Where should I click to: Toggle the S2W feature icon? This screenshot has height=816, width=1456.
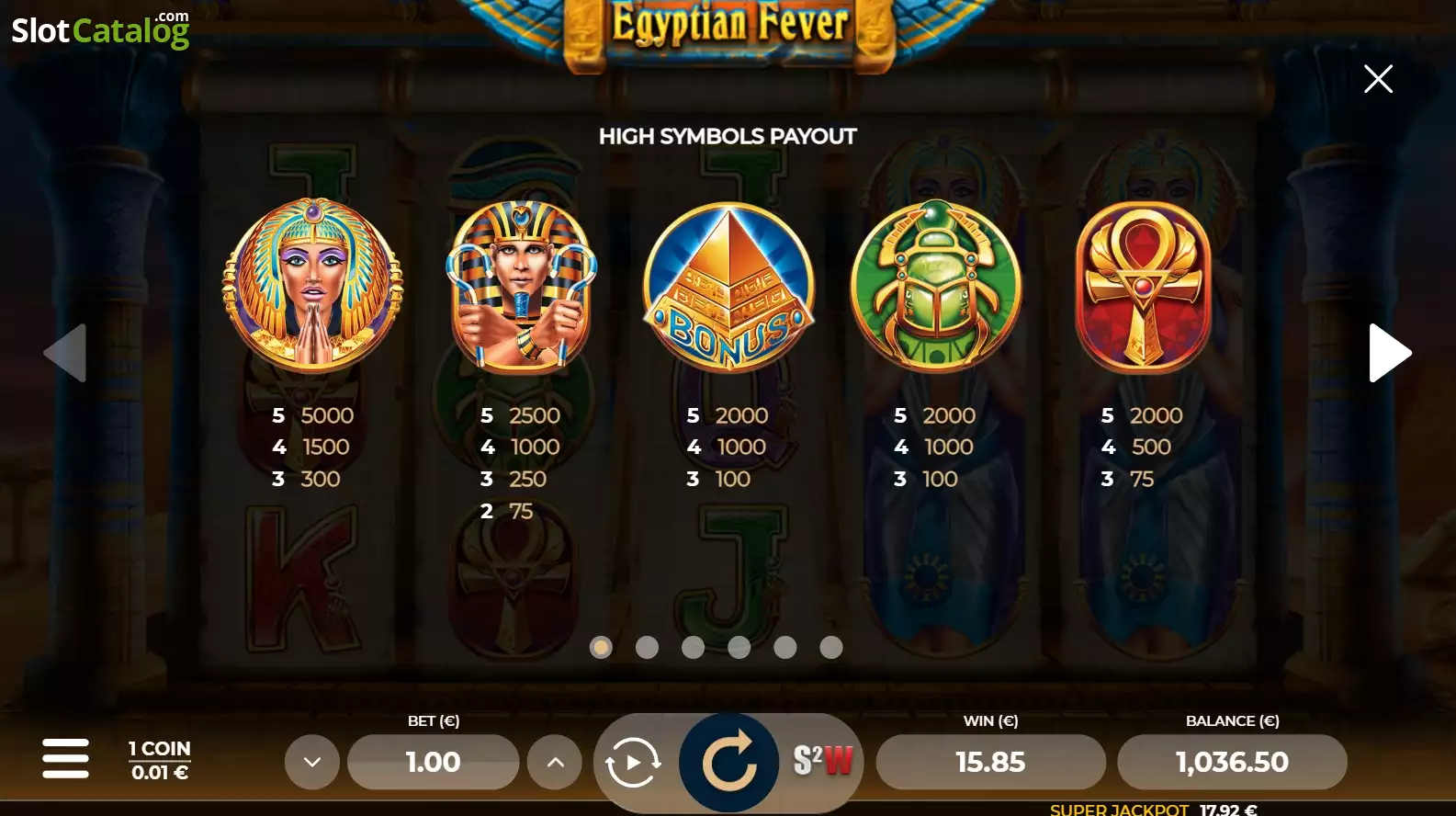823,761
